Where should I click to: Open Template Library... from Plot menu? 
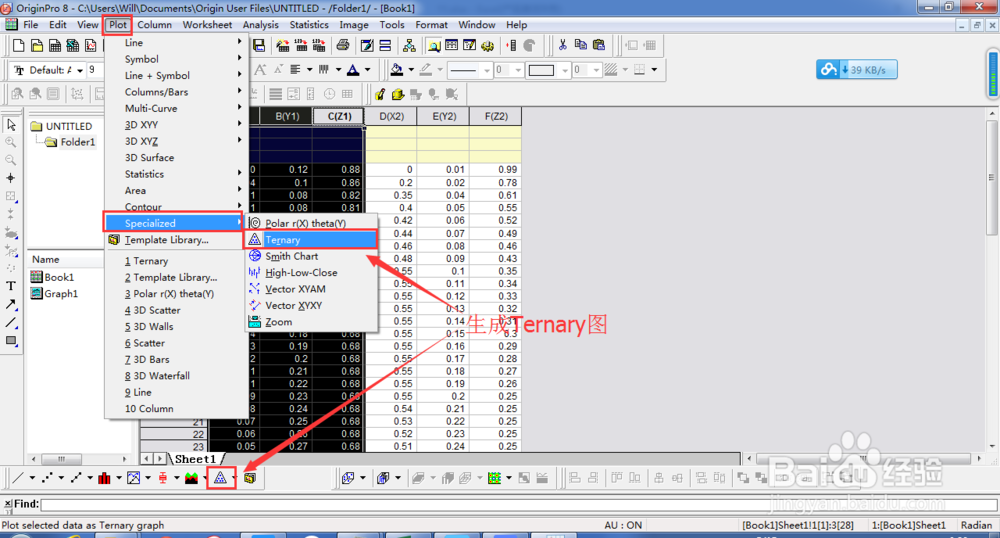click(x=177, y=240)
